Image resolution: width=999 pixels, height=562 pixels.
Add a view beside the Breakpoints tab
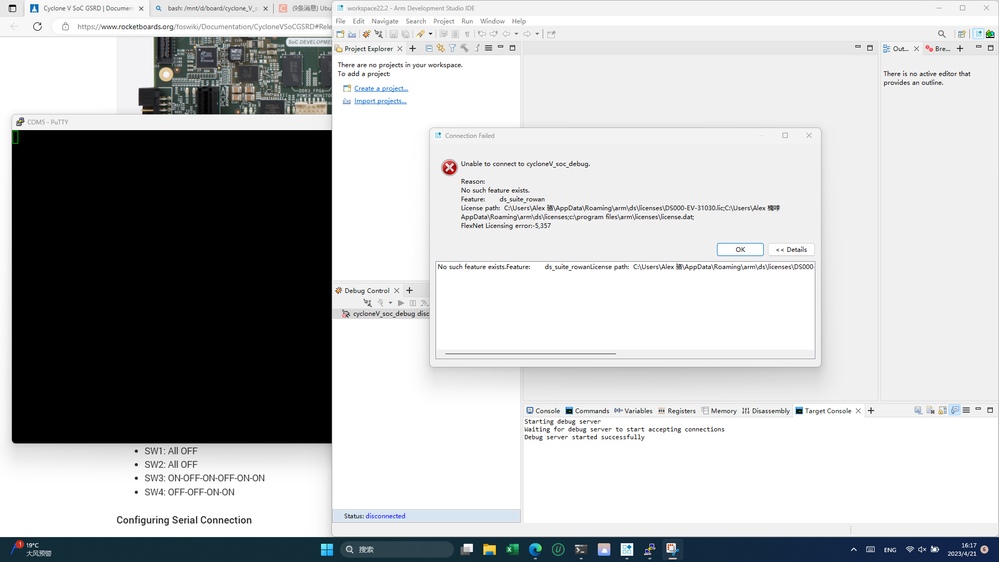(960, 48)
